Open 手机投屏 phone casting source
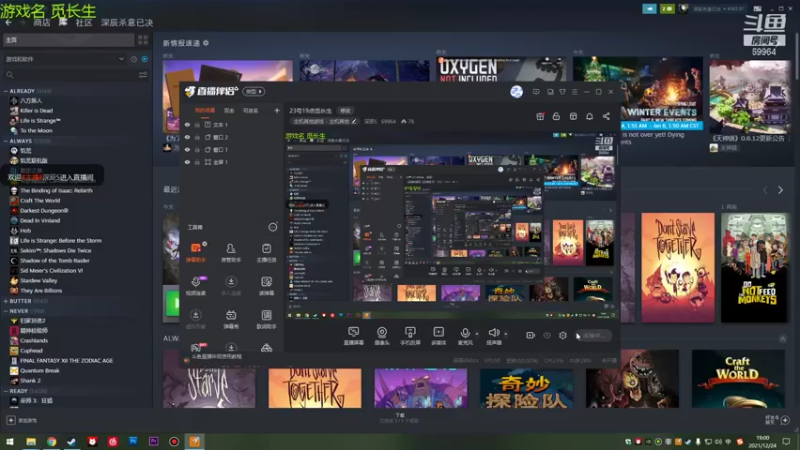The width and height of the screenshot is (800, 450). pyautogui.click(x=410, y=336)
